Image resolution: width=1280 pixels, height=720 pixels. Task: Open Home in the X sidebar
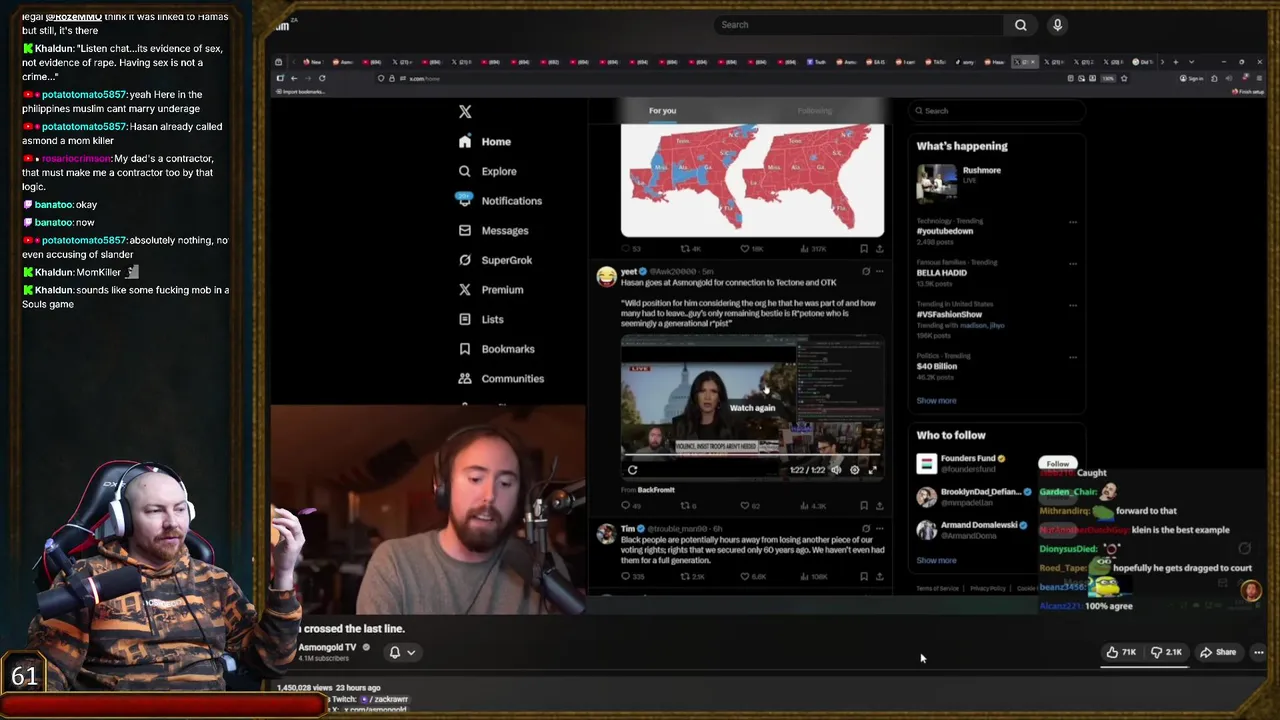click(x=485, y=142)
